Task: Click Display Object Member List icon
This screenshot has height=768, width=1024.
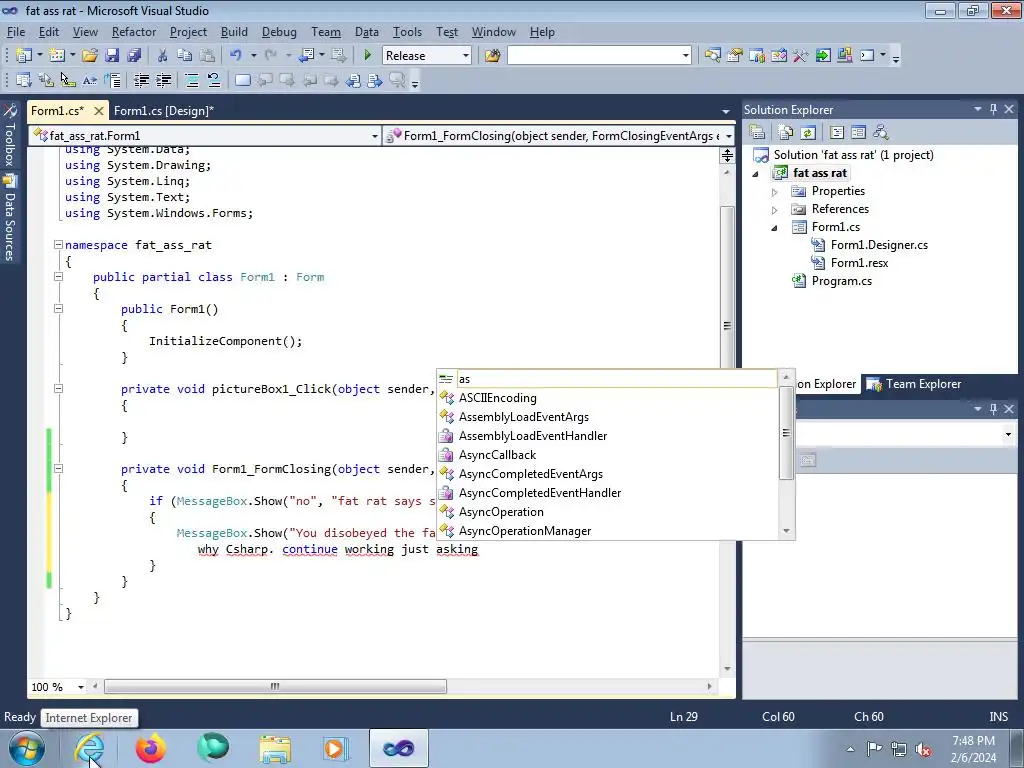Action: tap(24, 80)
